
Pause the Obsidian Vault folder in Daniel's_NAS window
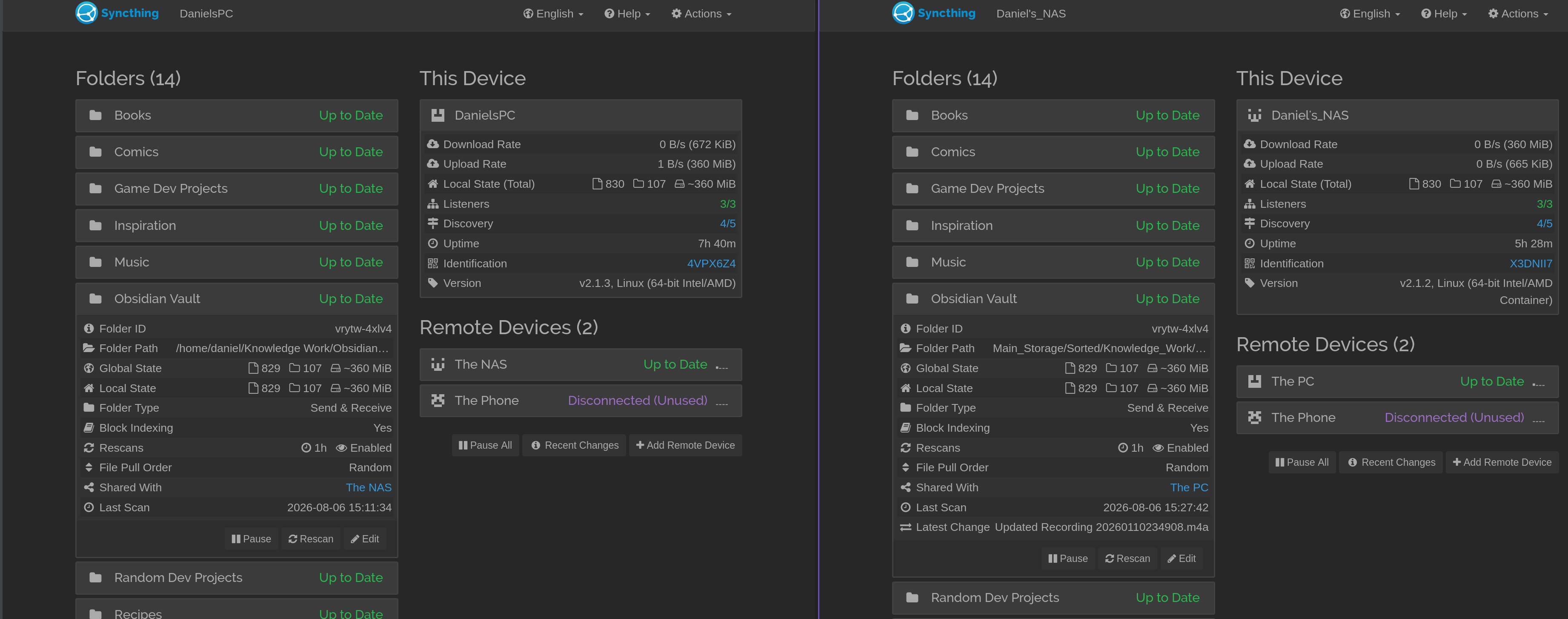click(1068, 559)
